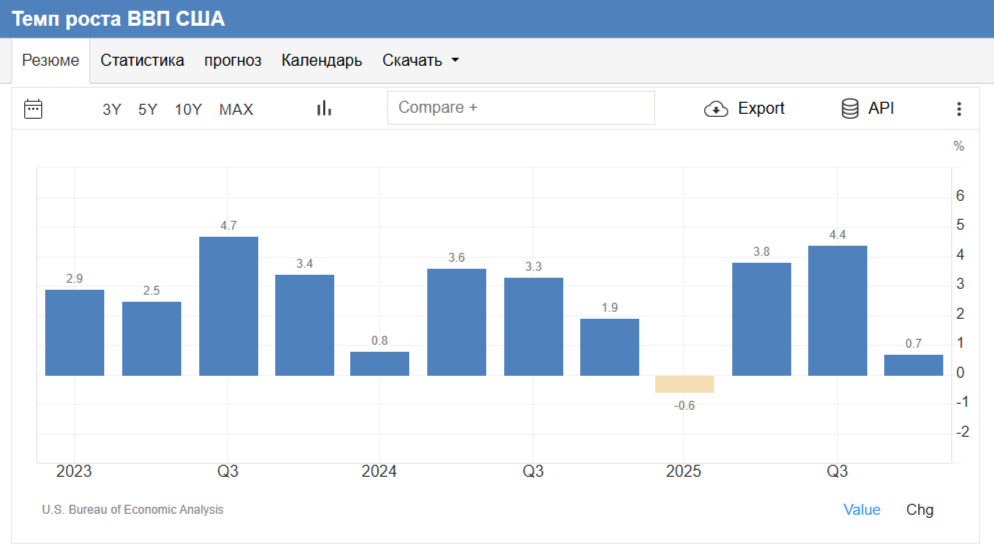The width and height of the screenshot is (994, 558).
Task: Click the 4.4 bar for Q3 2025
Action: pyautogui.click(x=837, y=311)
